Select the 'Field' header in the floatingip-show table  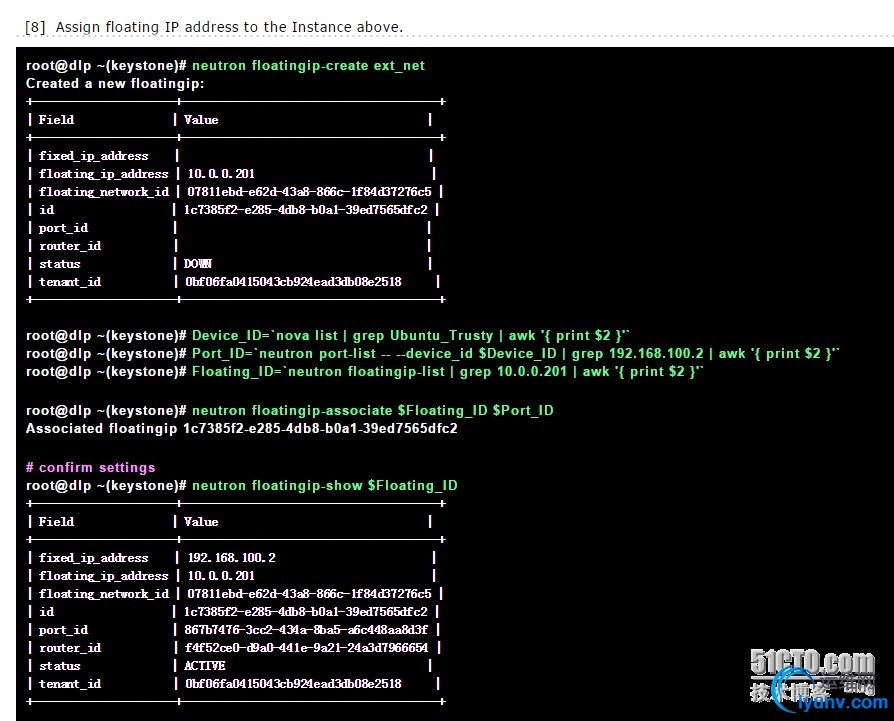[x=56, y=522]
